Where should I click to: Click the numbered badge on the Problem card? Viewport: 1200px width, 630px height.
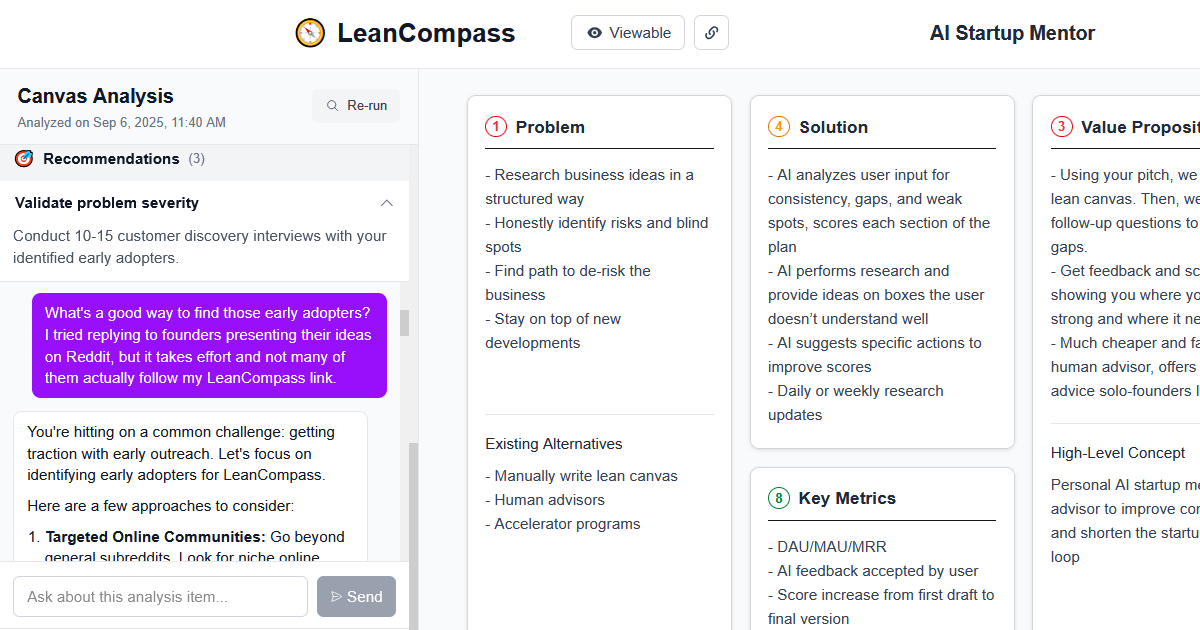pos(495,127)
